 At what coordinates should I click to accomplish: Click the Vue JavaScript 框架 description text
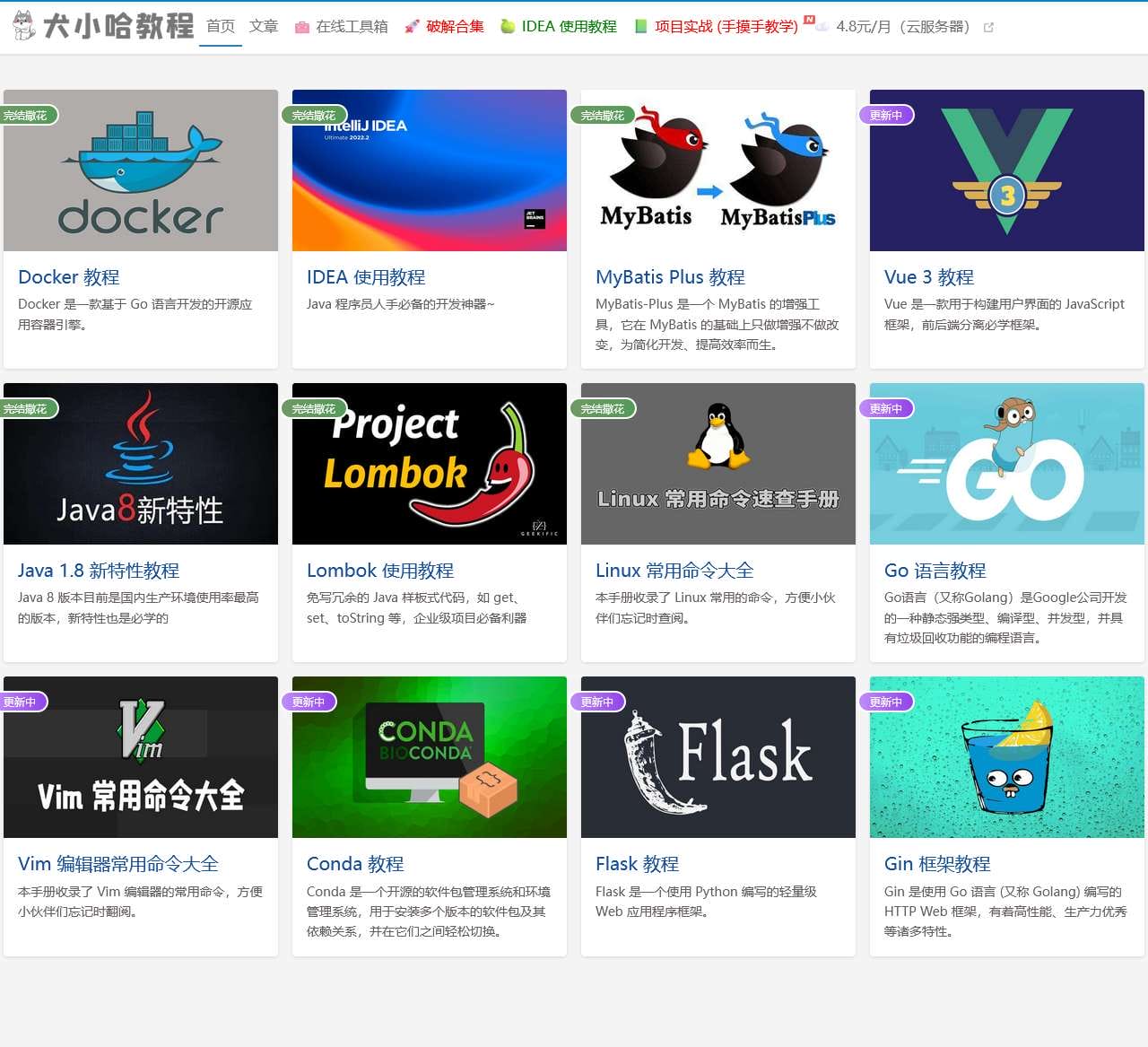click(1004, 314)
